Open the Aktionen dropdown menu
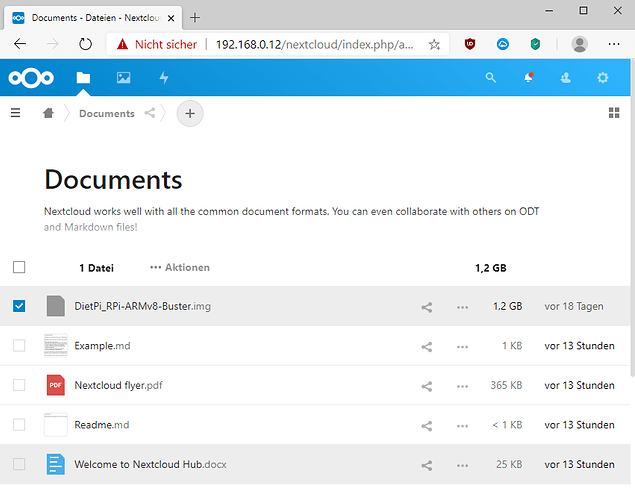This screenshot has width=635, height=500. (180, 268)
